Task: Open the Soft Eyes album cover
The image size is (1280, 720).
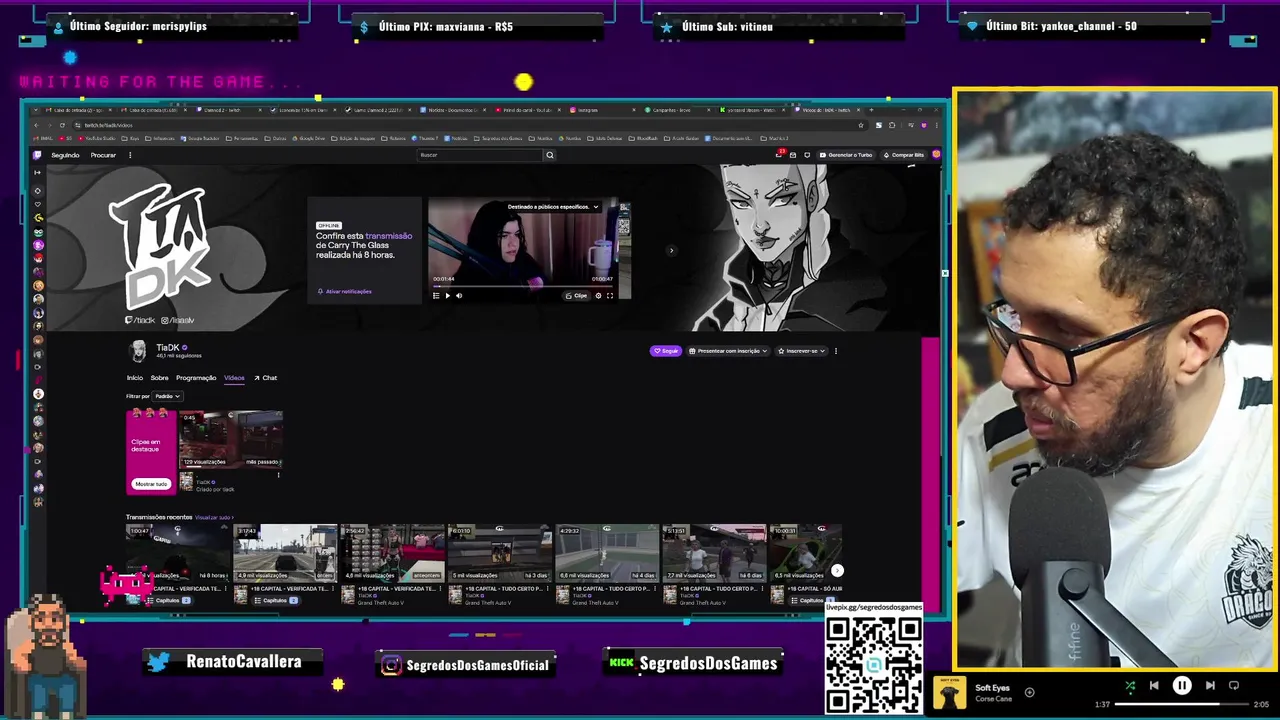Action: point(950,692)
